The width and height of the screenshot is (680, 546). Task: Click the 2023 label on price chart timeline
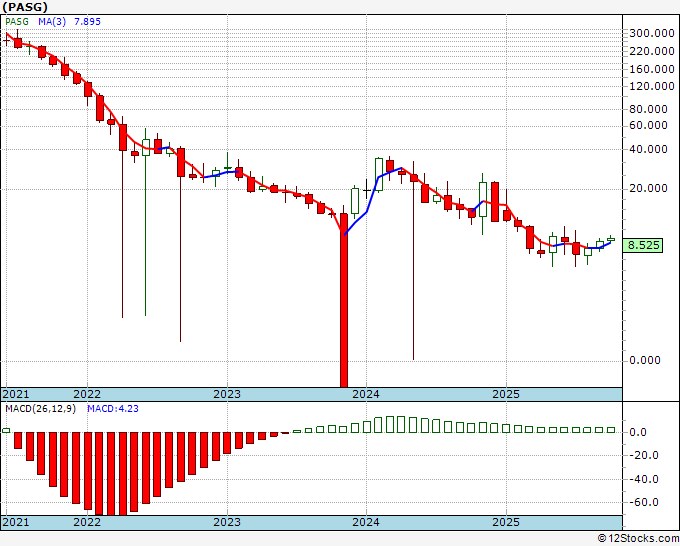[227, 394]
